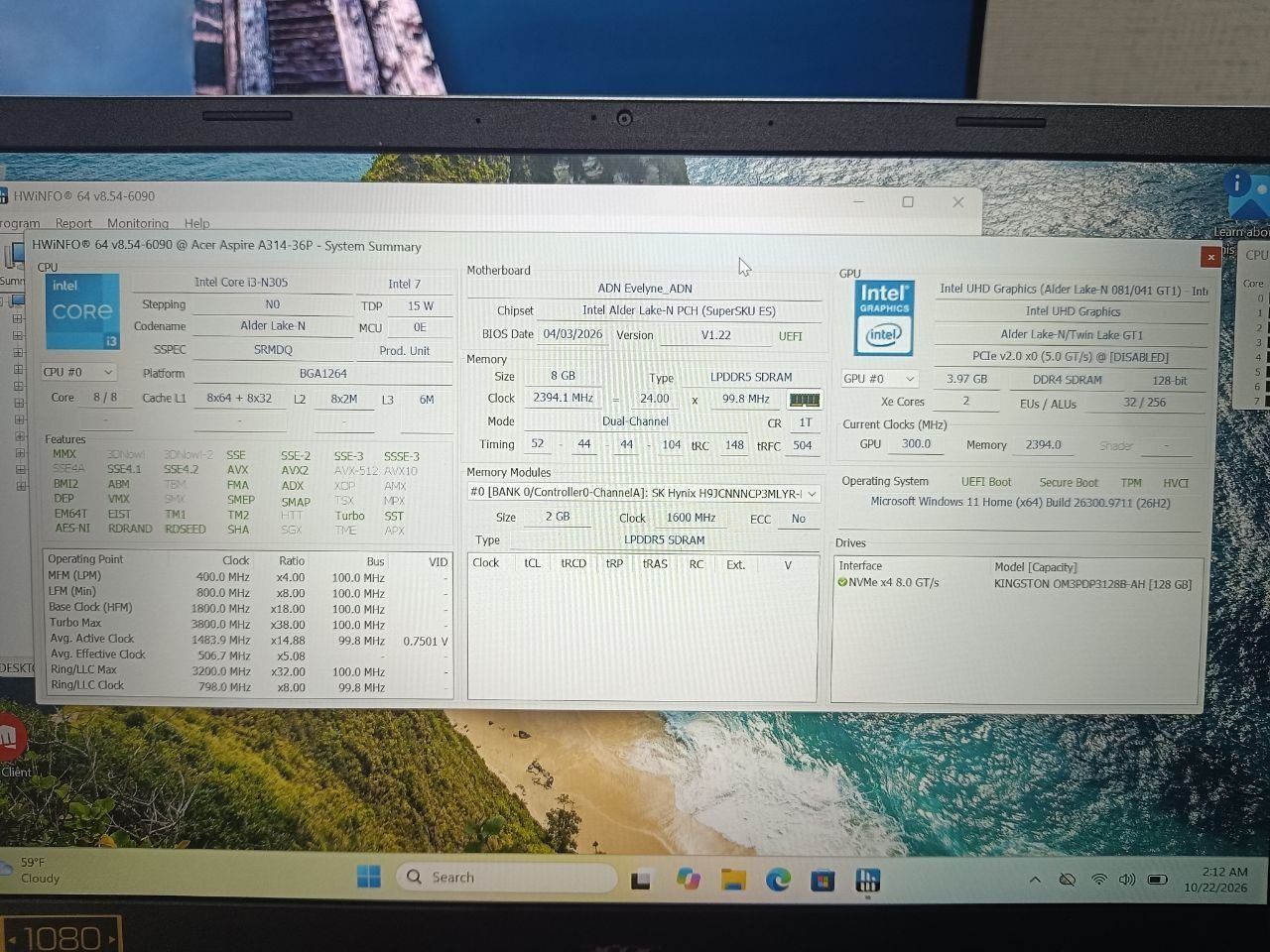Click the drive model 'KINGSTON OM3PDP3128B-AH [128 GB]'
1270x952 pixels.
point(1092,584)
